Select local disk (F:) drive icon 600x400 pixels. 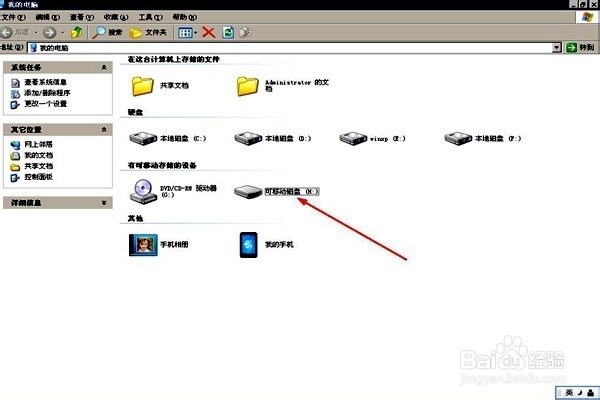pos(458,139)
